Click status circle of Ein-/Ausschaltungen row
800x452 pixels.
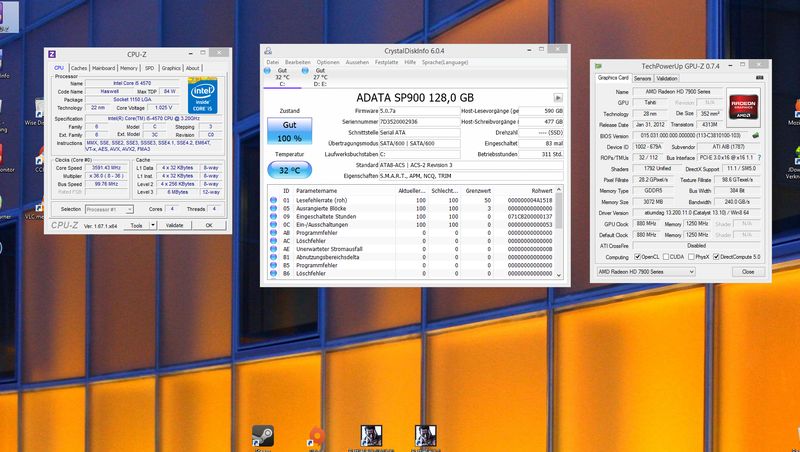(x=273, y=225)
